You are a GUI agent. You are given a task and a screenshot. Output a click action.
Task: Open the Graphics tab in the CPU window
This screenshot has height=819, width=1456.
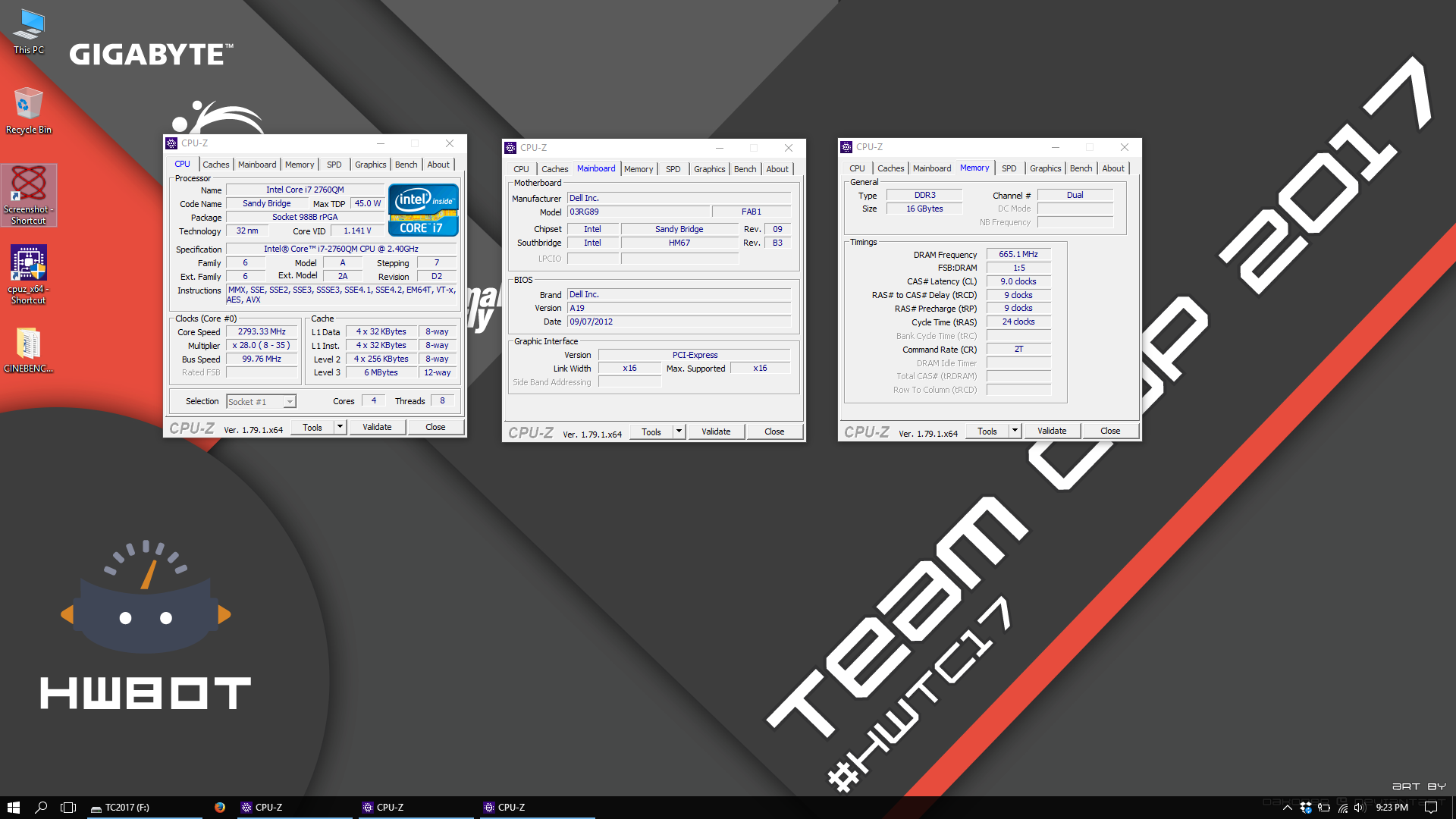(x=370, y=165)
